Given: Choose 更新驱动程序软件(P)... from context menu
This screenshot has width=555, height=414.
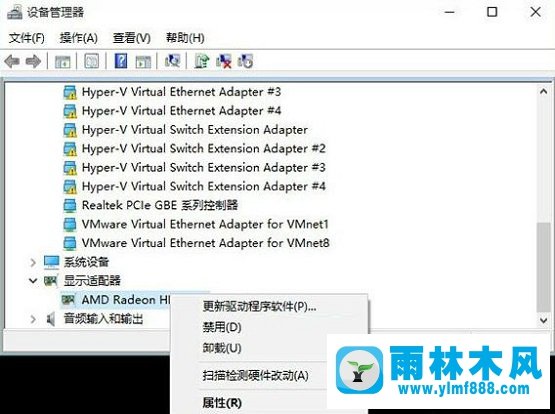Looking at the screenshot, I should [259, 306].
